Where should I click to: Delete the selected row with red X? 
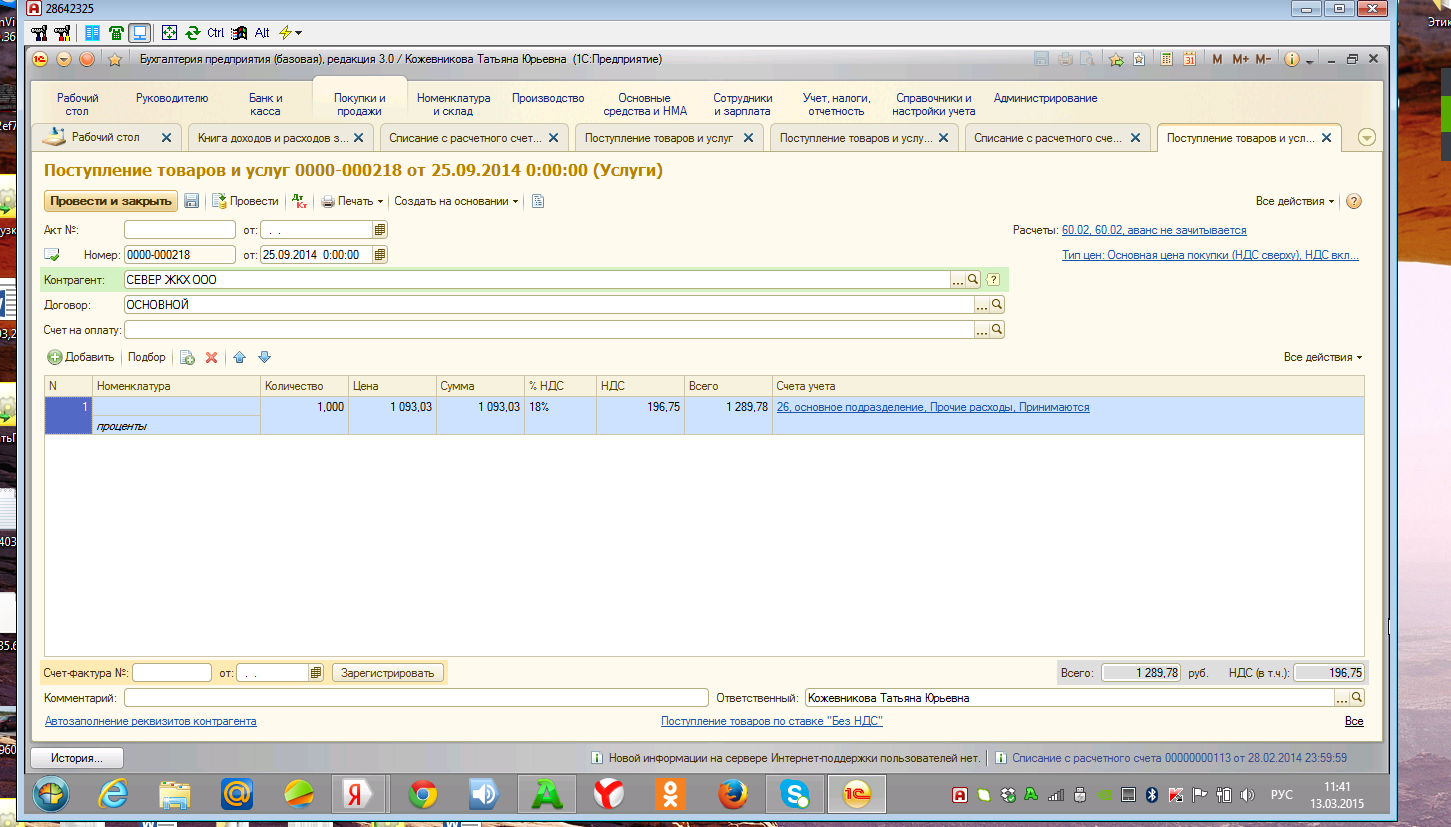point(211,357)
